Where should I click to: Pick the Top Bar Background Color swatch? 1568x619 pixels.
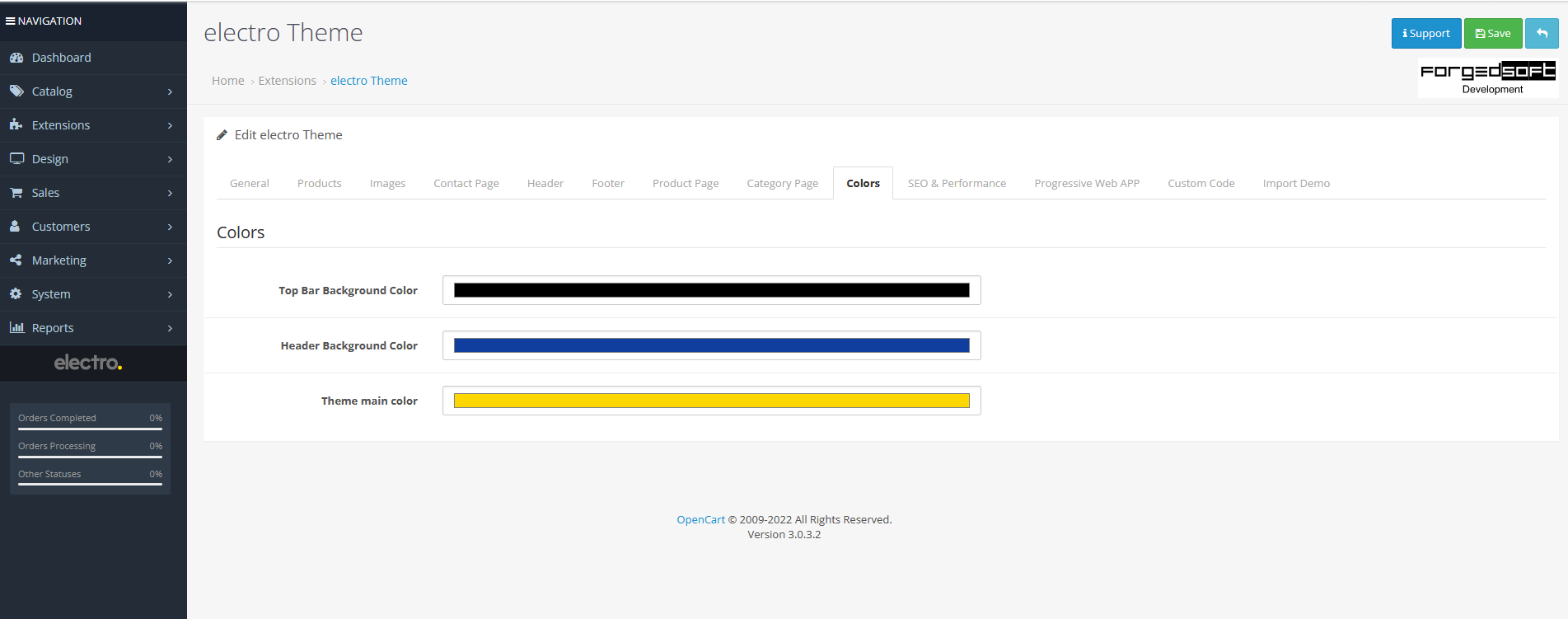(x=712, y=290)
